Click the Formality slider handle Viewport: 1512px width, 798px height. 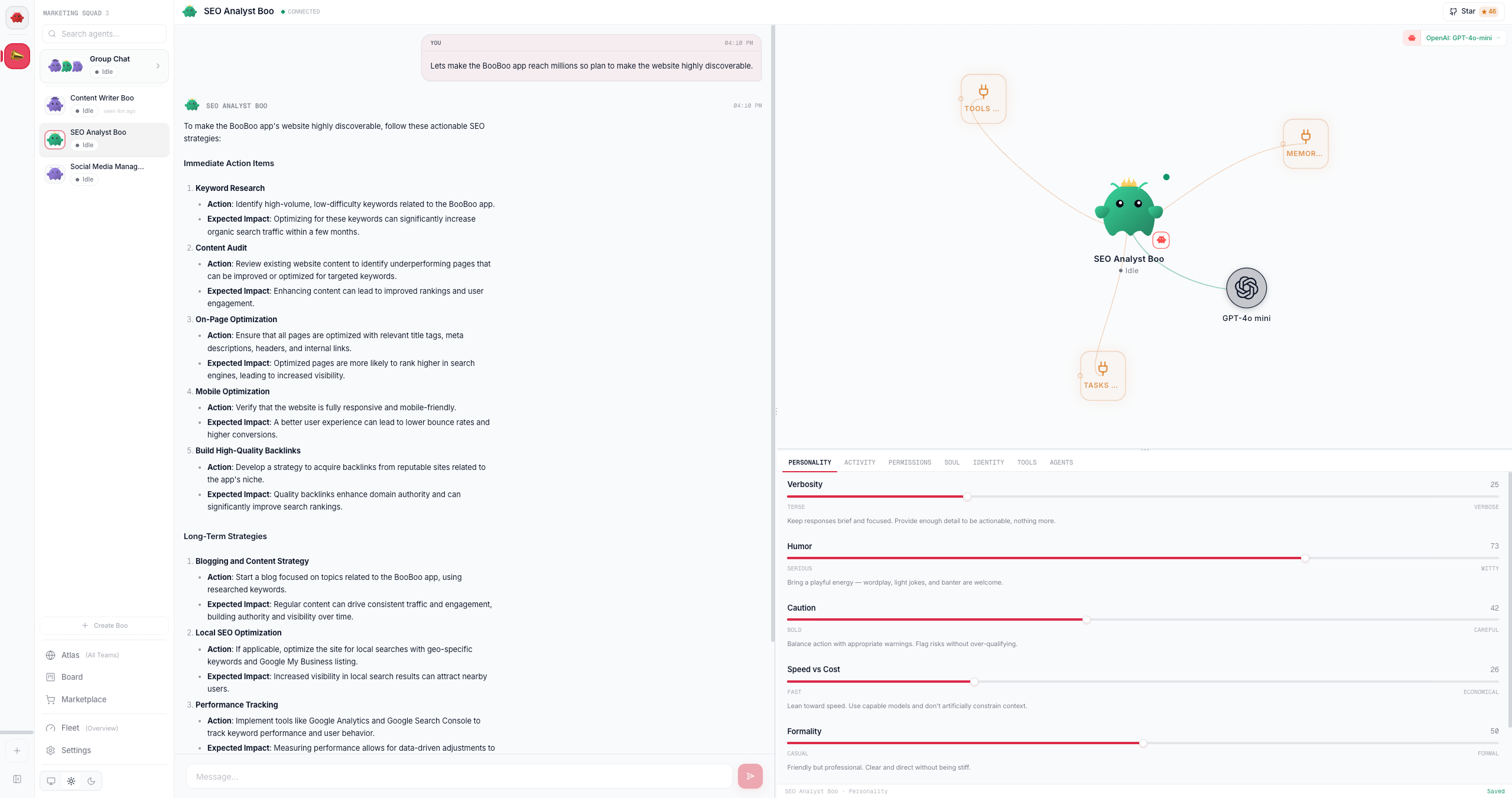pyautogui.click(x=1143, y=743)
